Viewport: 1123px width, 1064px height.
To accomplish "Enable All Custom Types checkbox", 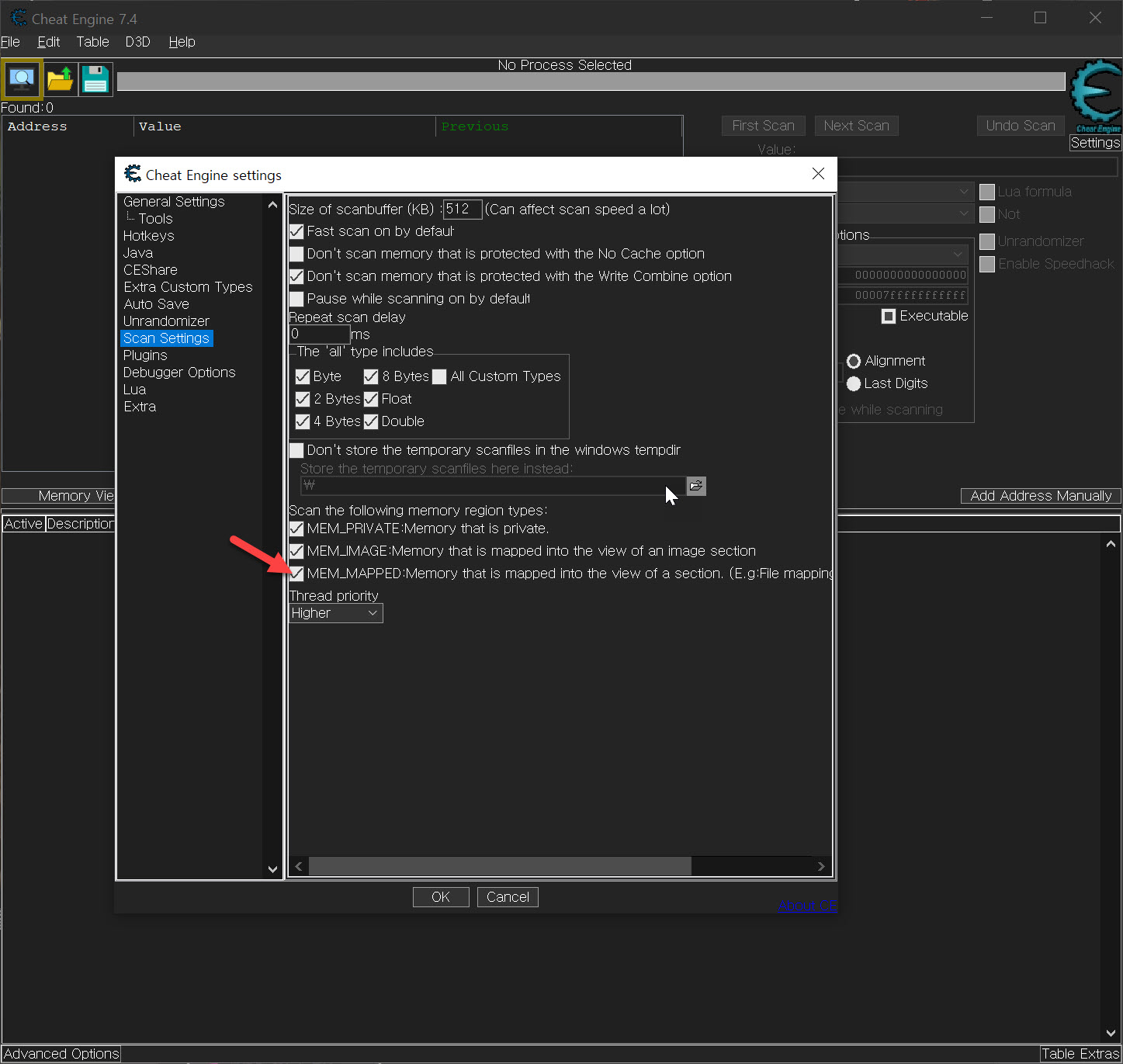I will click(x=439, y=376).
